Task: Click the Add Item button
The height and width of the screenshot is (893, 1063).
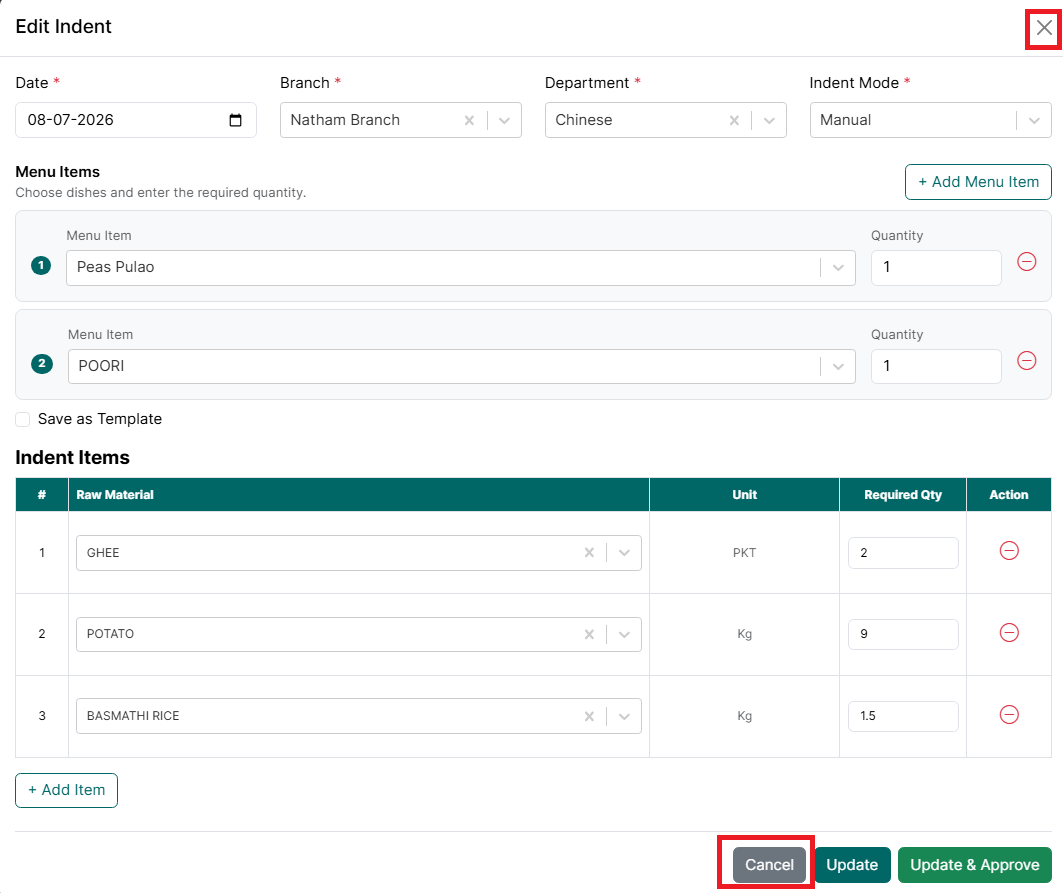Action: (x=66, y=790)
